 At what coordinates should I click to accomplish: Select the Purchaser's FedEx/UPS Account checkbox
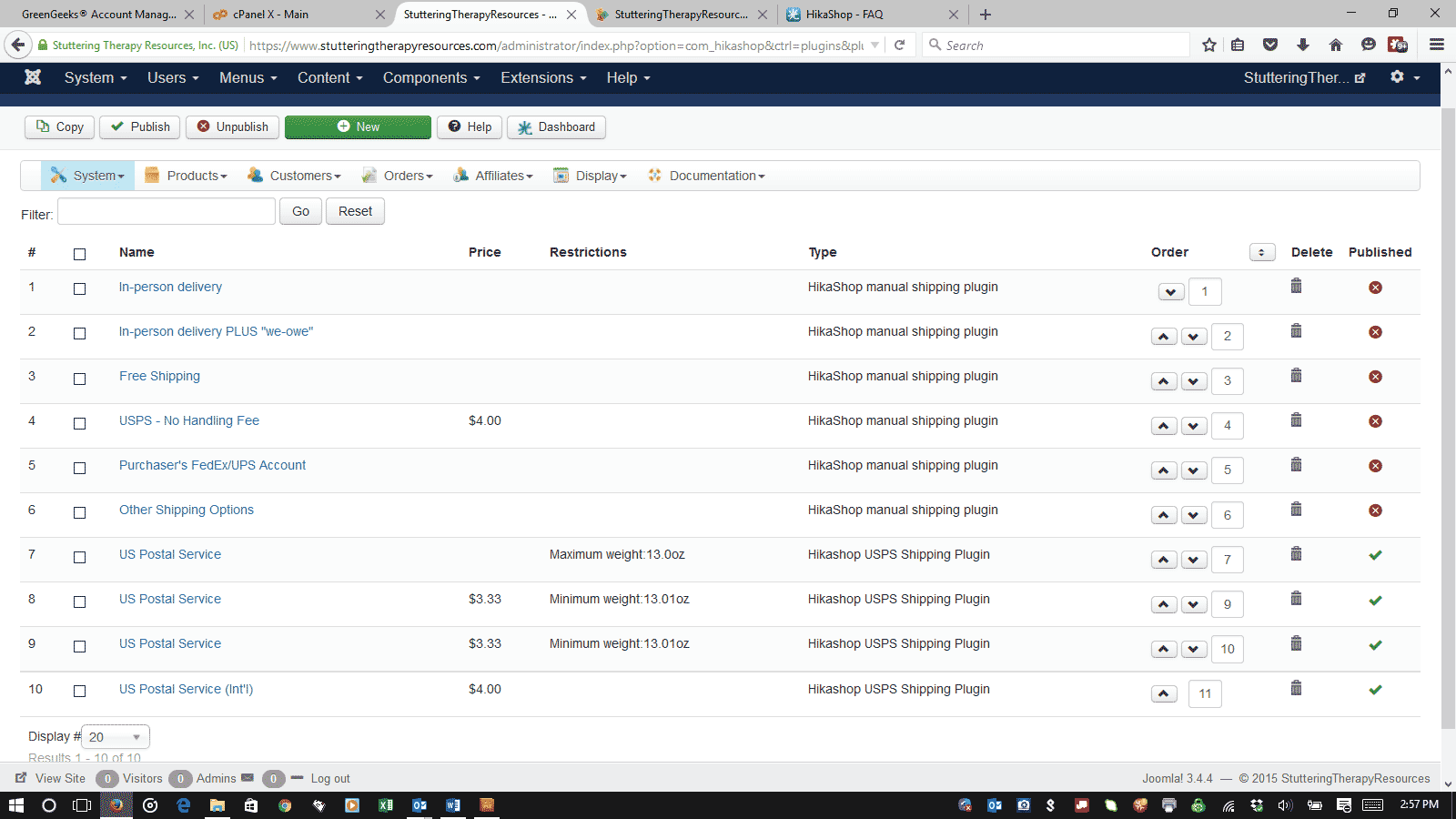click(80, 468)
